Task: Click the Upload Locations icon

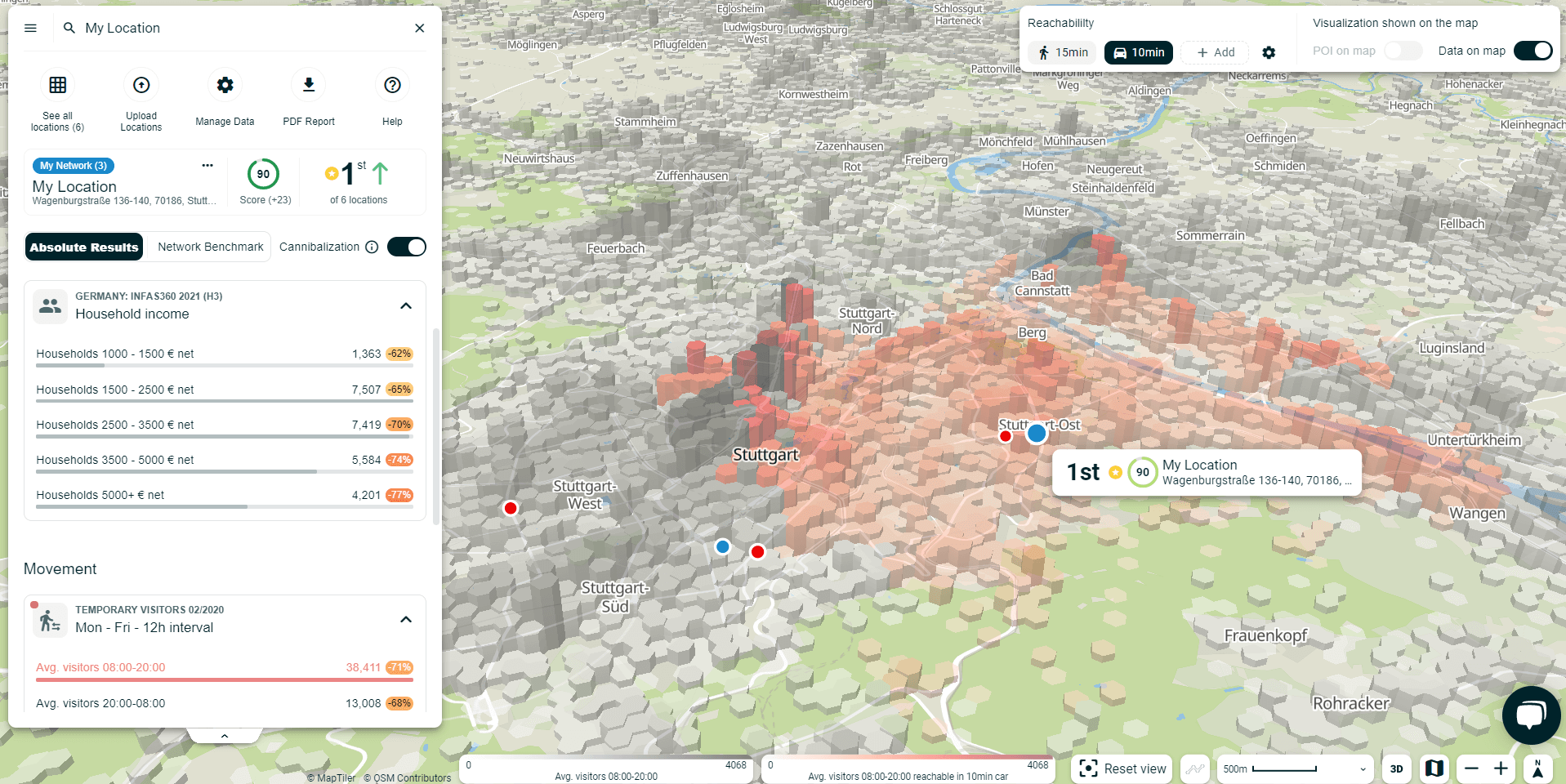Action: pos(141,85)
